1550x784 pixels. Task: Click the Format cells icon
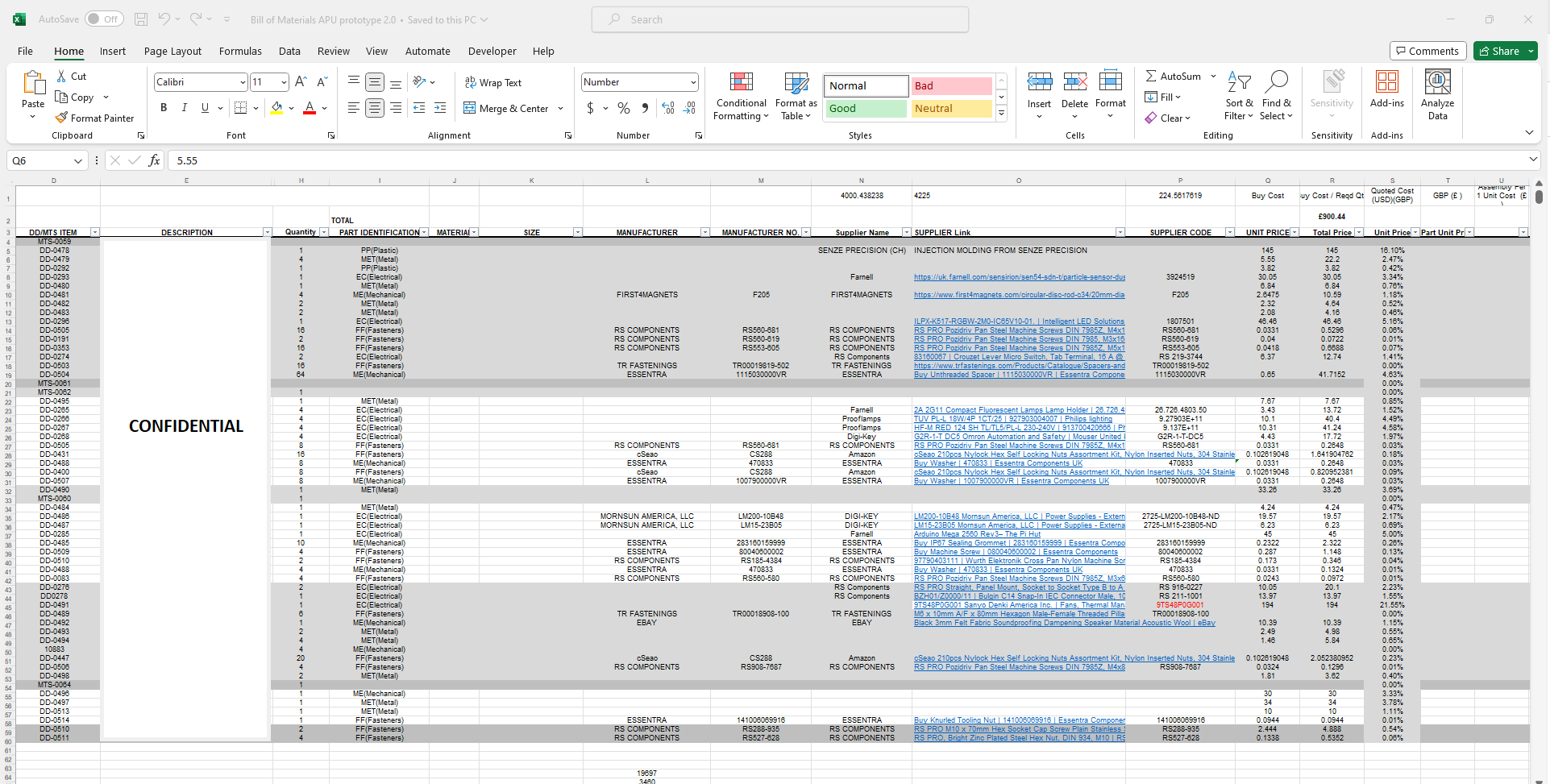click(1110, 81)
